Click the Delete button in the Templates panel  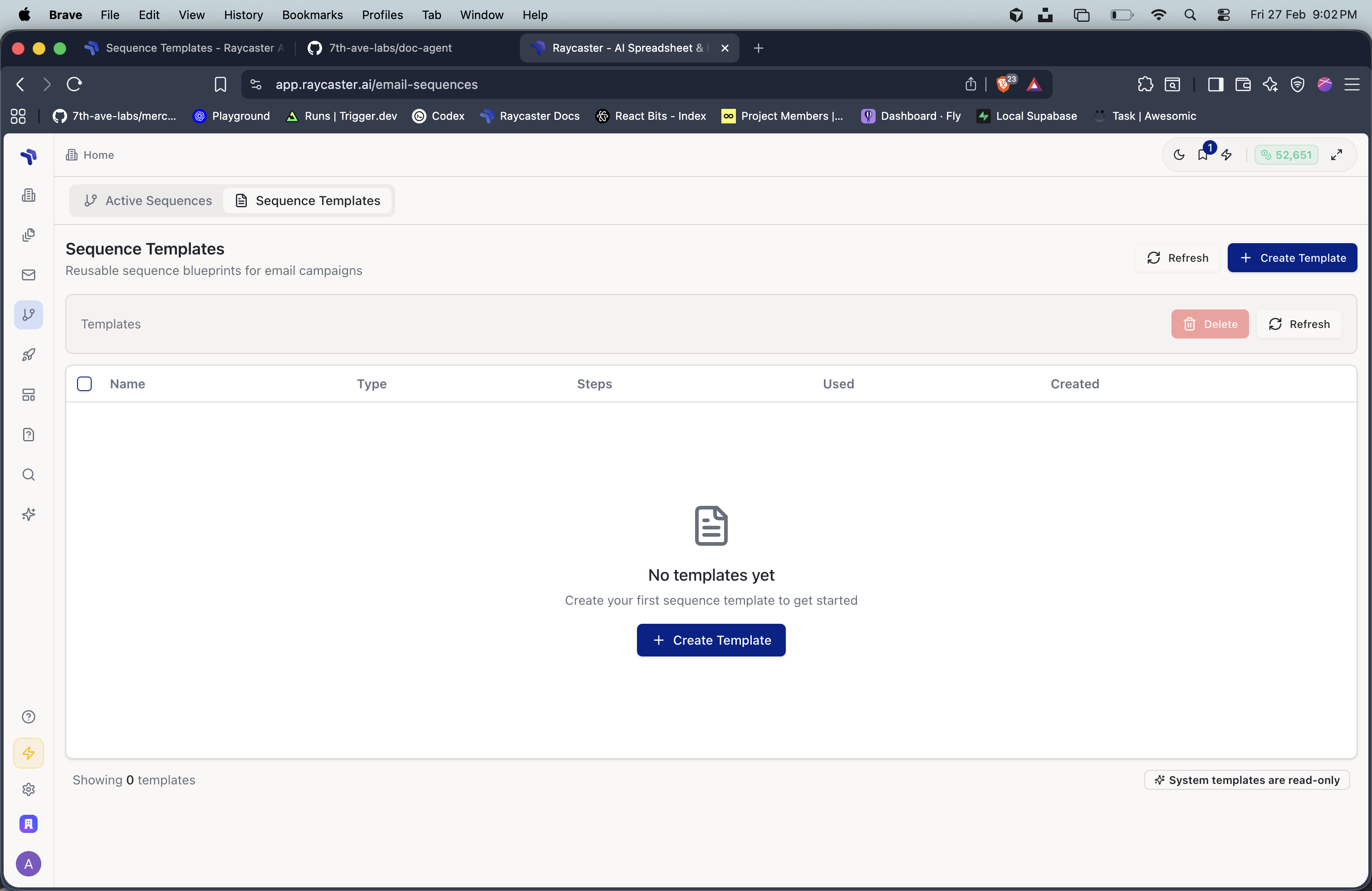(x=1210, y=324)
